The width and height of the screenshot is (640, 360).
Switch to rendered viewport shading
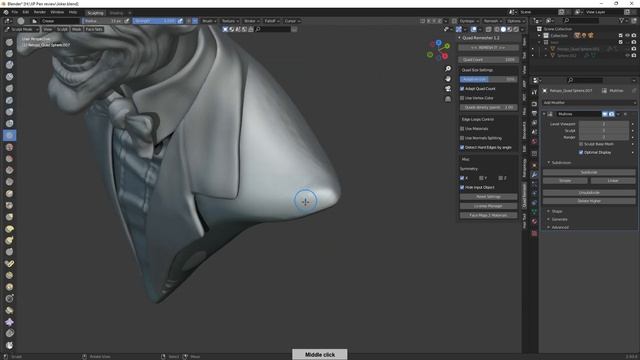516,29
